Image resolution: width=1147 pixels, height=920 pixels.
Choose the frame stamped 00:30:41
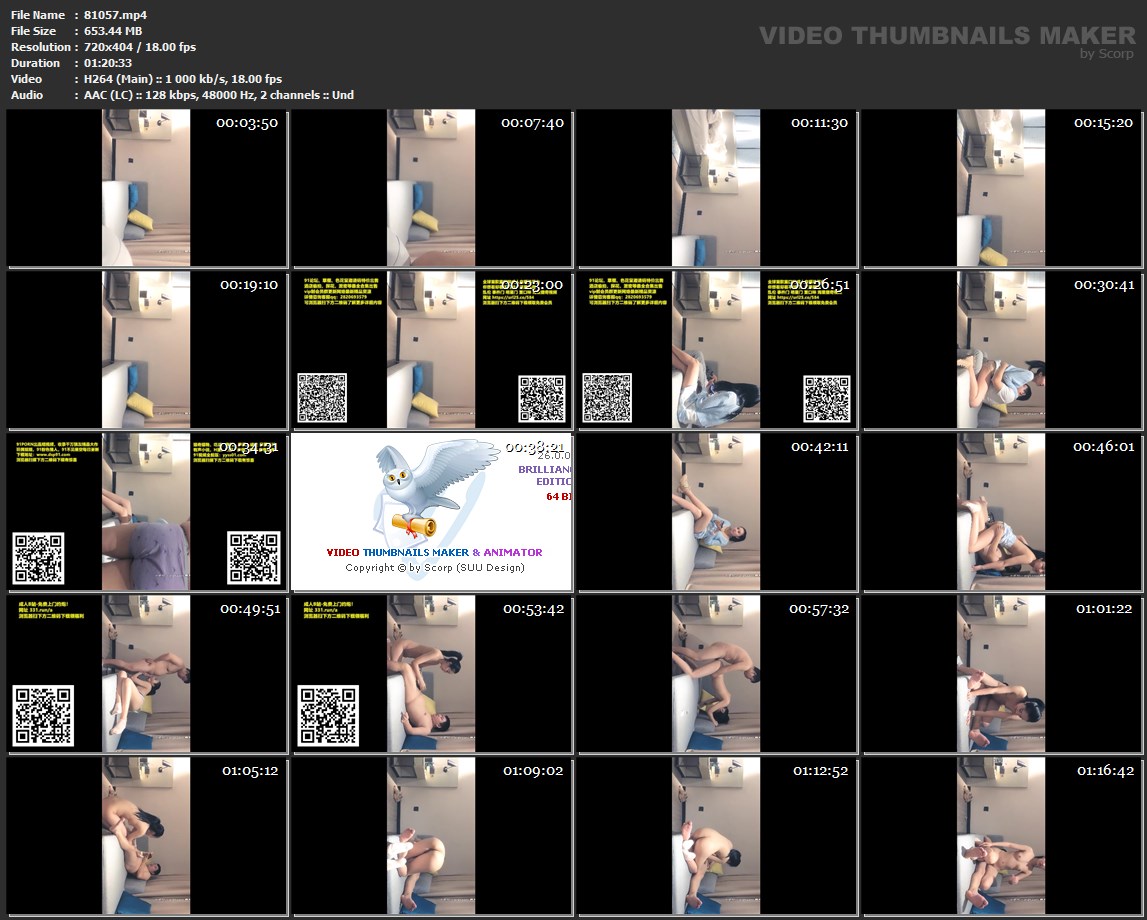[x=1001, y=350]
